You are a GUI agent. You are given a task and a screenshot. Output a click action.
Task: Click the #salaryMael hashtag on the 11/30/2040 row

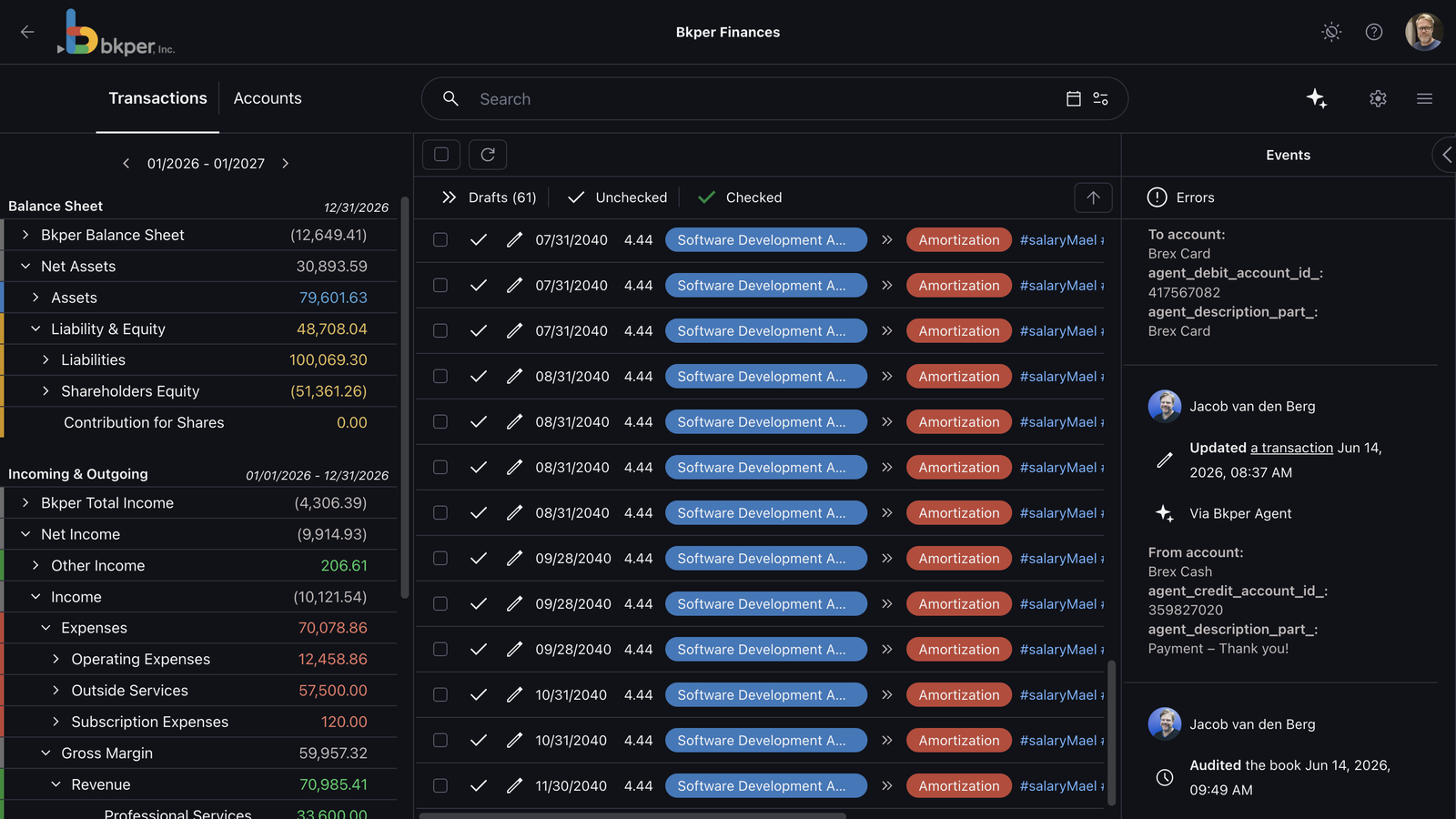tap(1058, 785)
